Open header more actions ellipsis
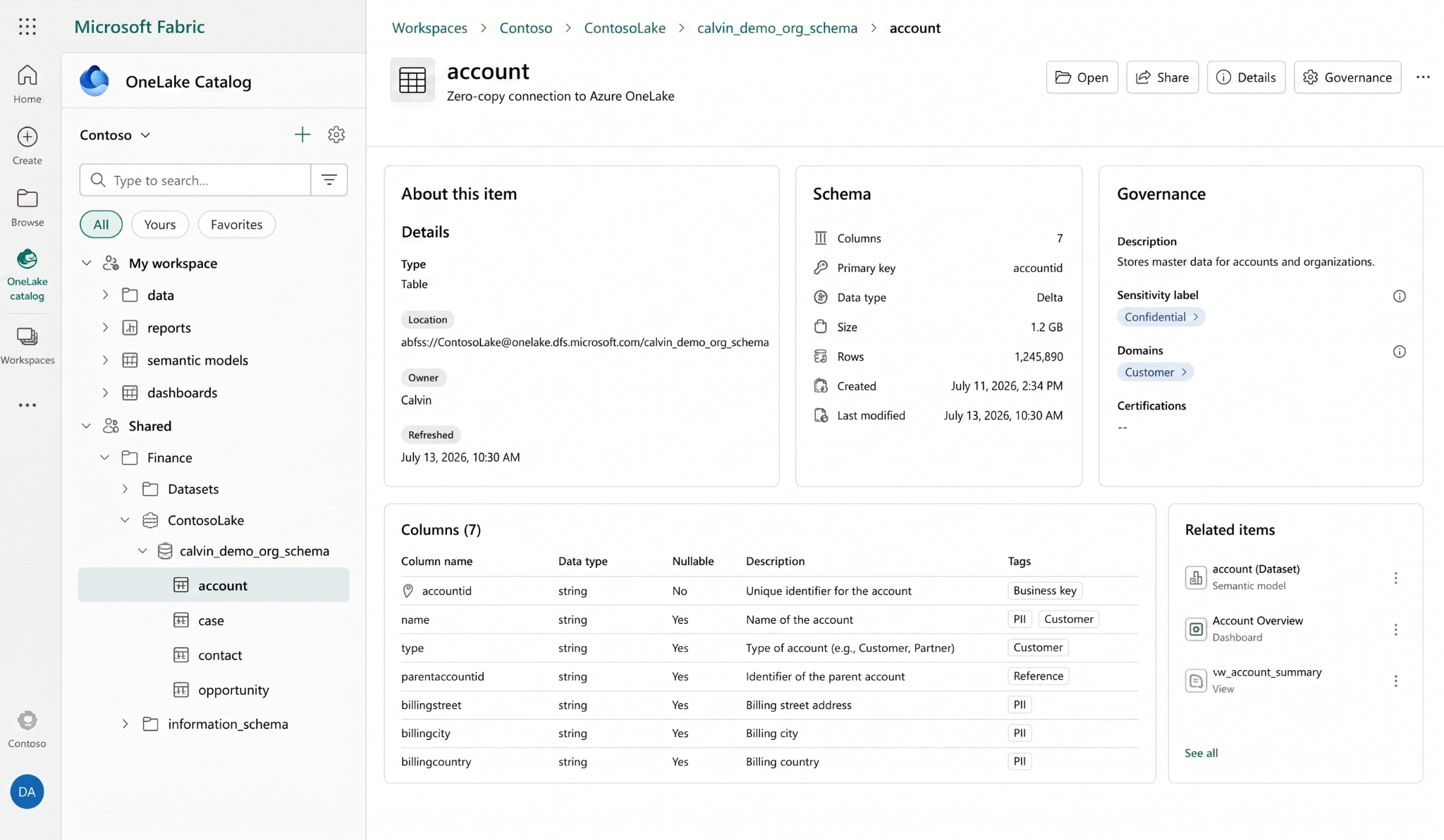The height and width of the screenshot is (840, 1444). tap(1423, 77)
